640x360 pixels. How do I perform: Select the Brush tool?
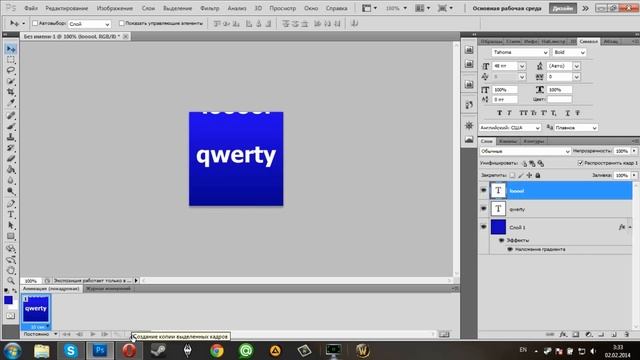tap(11, 127)
